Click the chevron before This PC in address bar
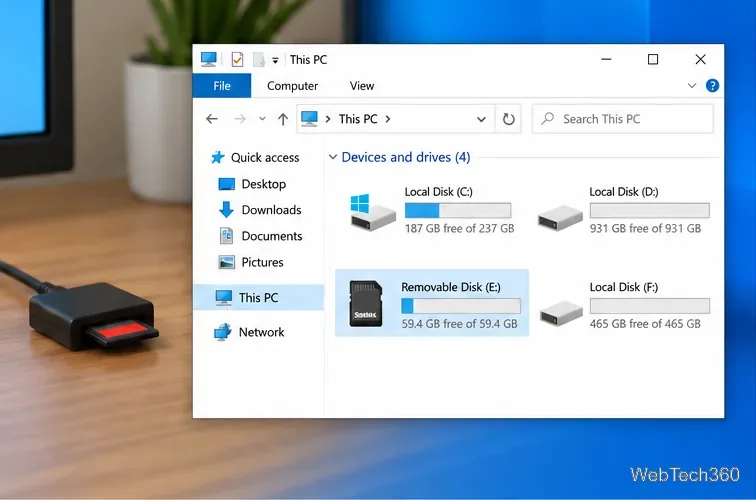Image resolution: width=756 pixels, height=500 pixels. [328, 119]
